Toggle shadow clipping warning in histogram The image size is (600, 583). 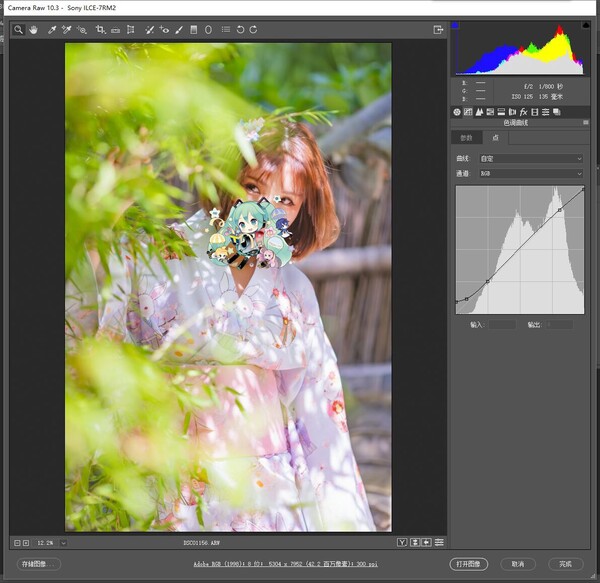455,25
